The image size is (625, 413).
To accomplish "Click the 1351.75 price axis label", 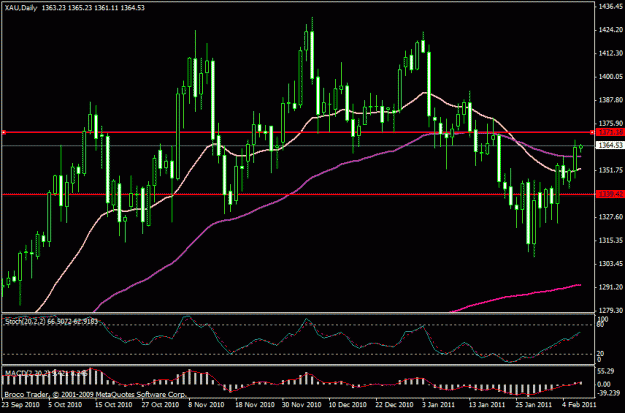I will click(x=611, y=170).
